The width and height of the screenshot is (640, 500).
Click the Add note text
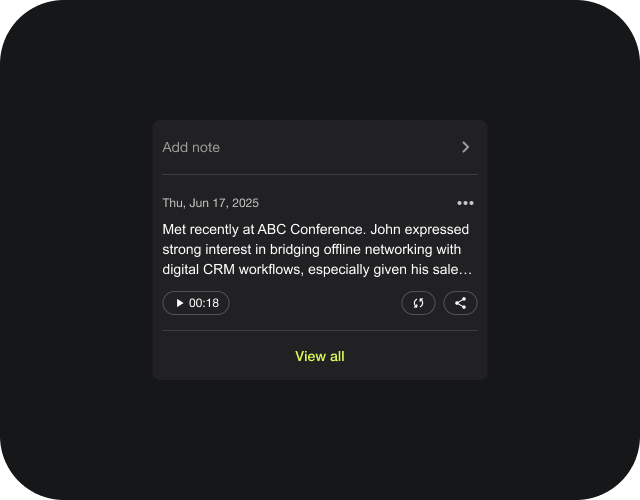coord(191,147)
